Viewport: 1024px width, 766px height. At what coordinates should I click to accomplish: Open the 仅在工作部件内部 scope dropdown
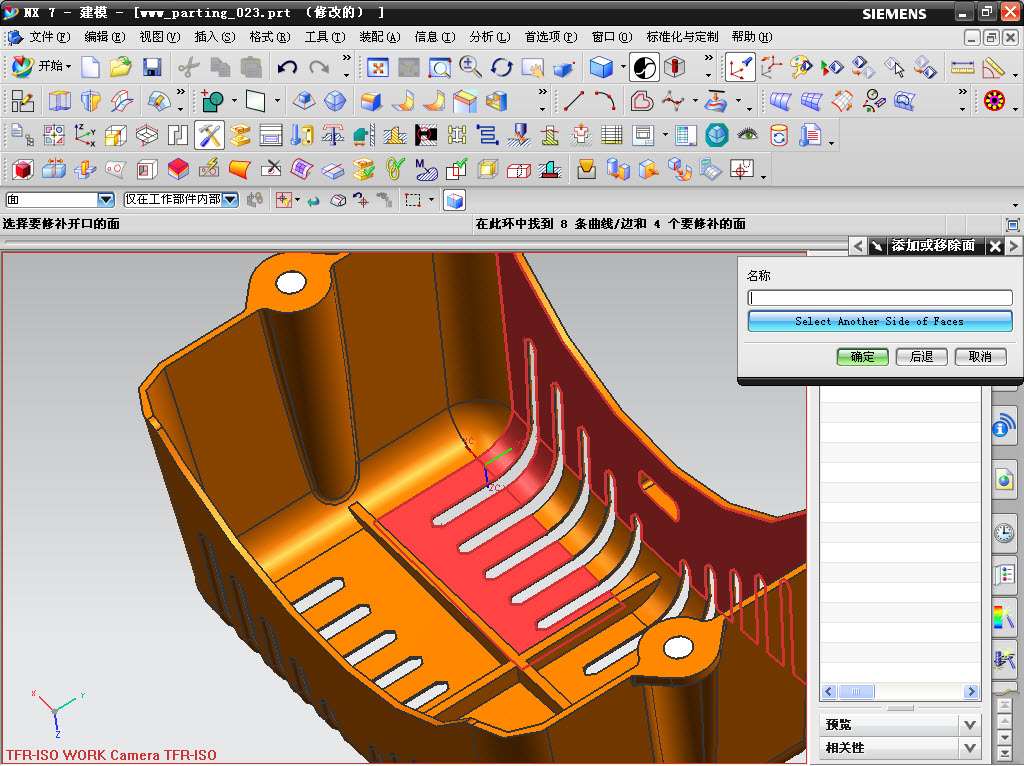pyautogui.click(x=230, y=200)
